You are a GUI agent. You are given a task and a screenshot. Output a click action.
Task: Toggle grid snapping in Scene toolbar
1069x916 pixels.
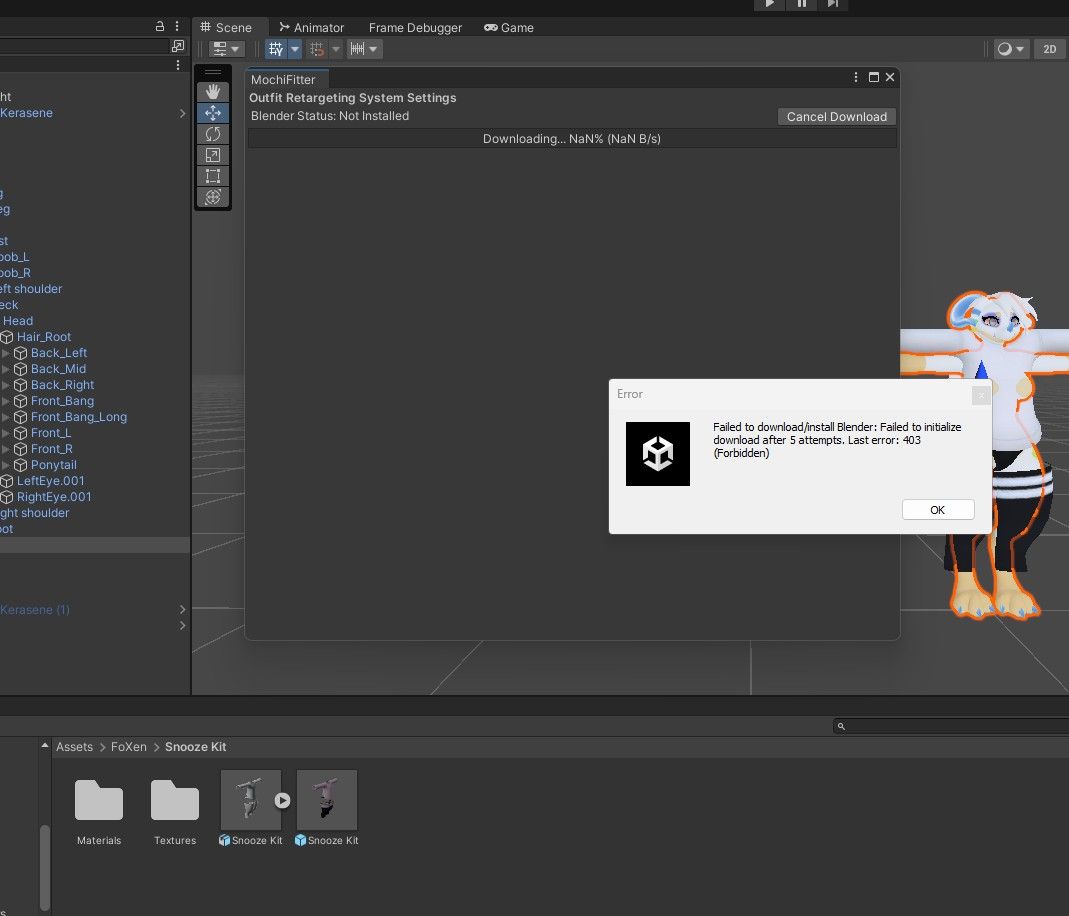coord(275,49)
